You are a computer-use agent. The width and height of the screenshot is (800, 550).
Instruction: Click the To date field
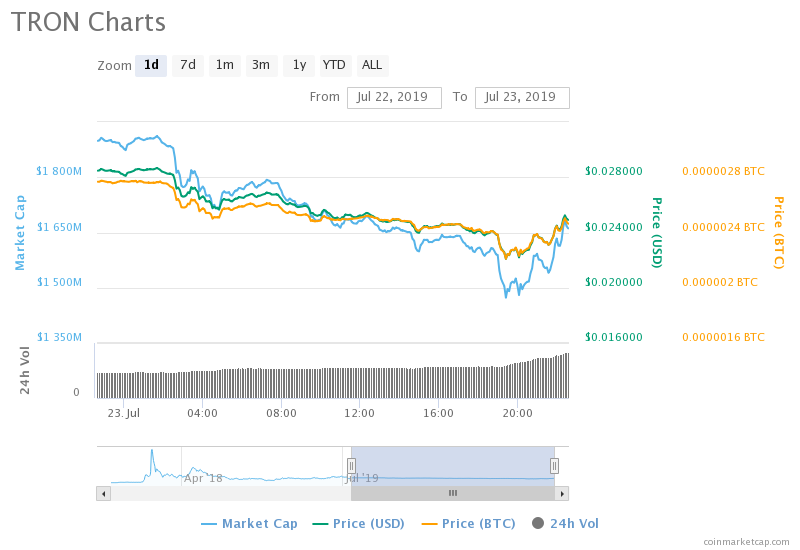[522, 97]
